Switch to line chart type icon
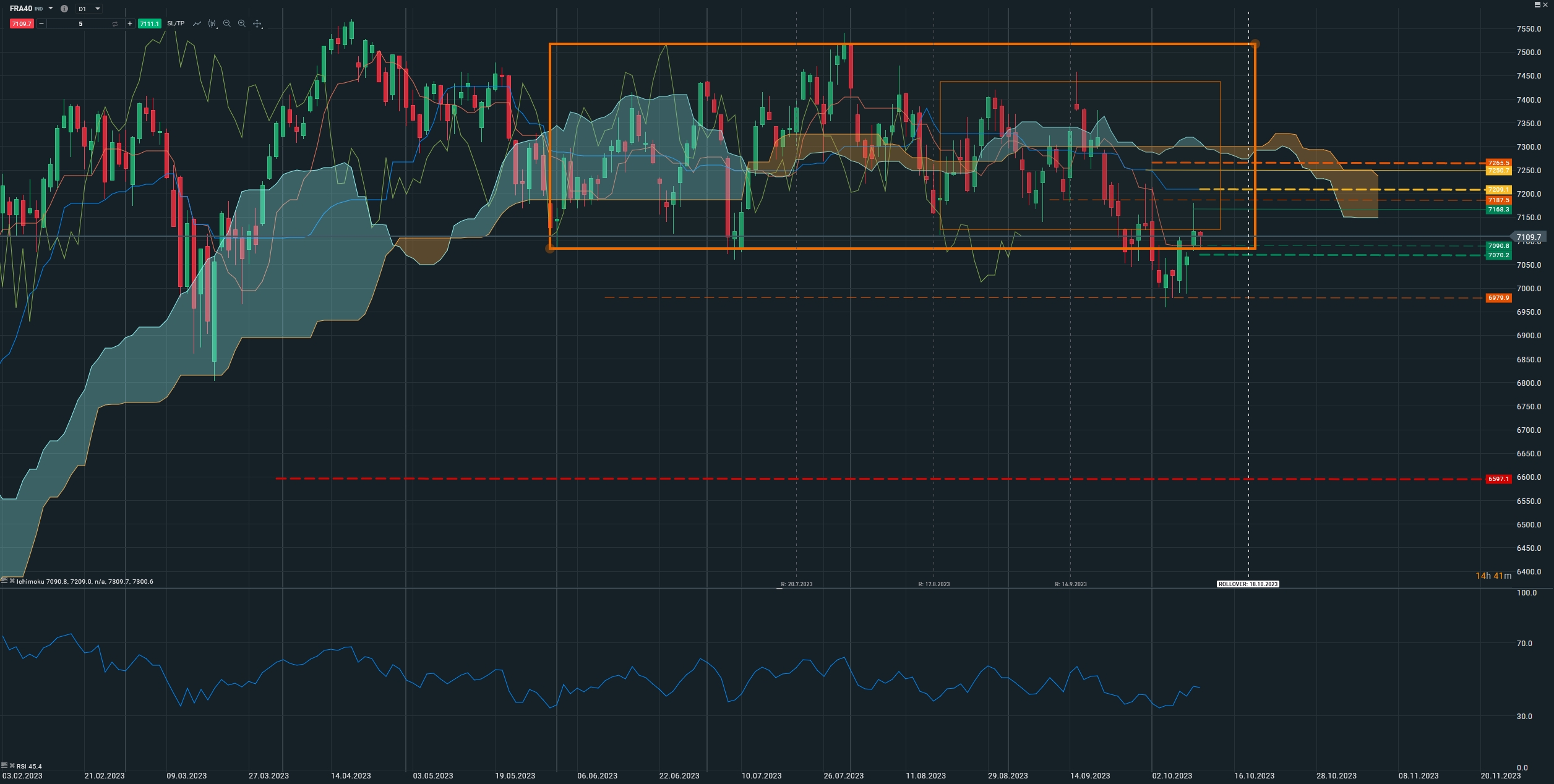 click(197, 23)
